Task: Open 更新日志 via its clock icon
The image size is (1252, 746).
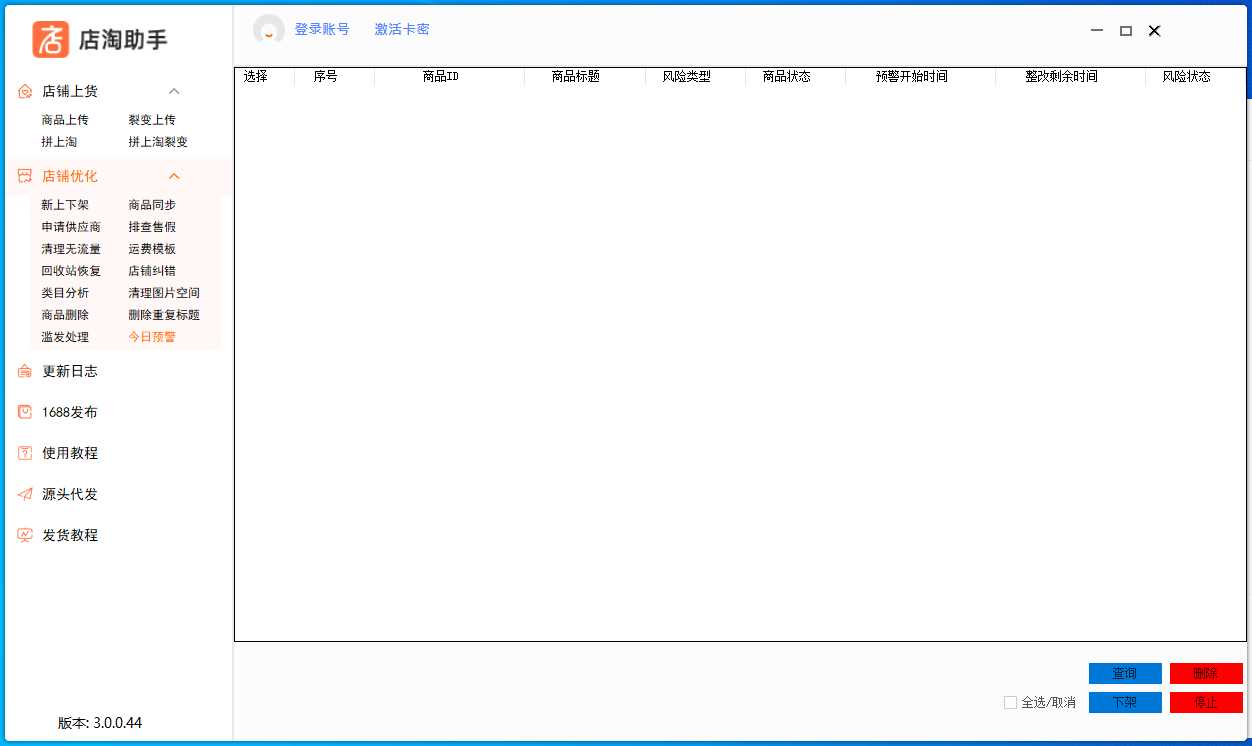Action: tap(23, 371)
